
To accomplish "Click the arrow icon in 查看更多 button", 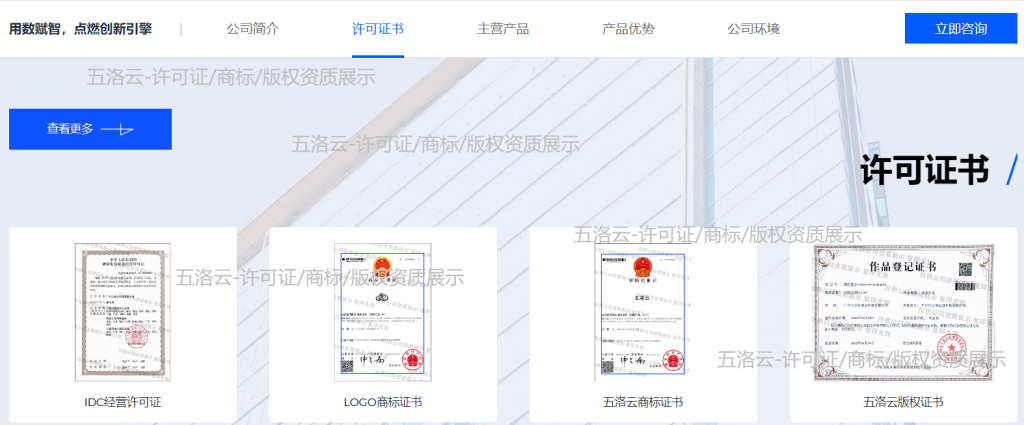I will (118, 129).
